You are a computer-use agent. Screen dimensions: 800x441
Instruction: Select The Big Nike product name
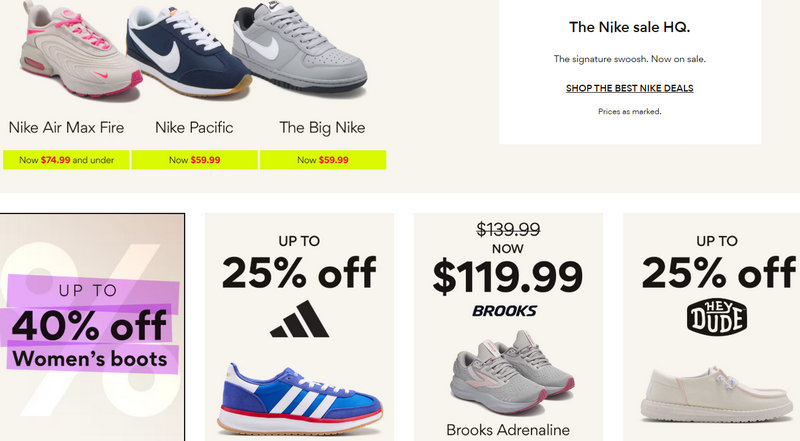322,128
